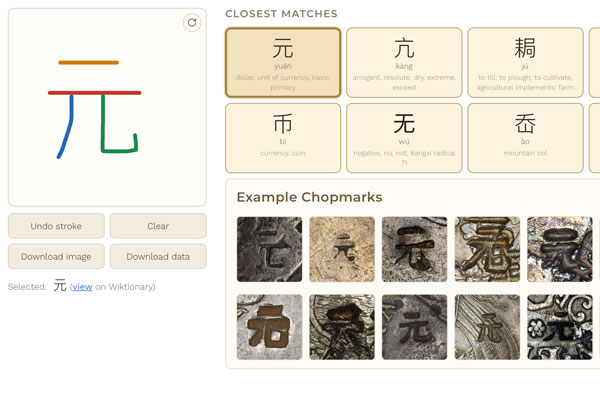Viewport: 600px width, 400px height.
Task: Click Download data button
Action: (158, 256)
